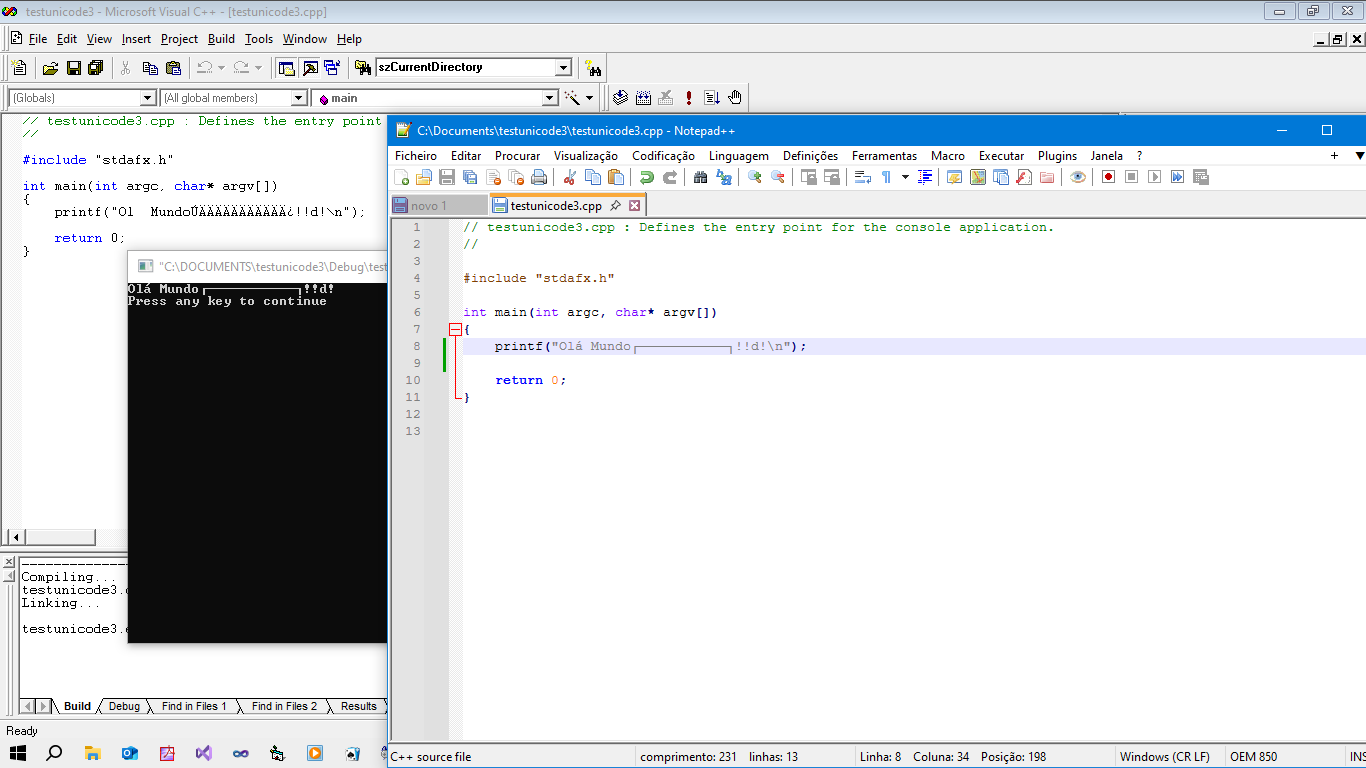Click OEM 850 encoding in status bar
The image size is (1366, 768).
[1253, 757]
